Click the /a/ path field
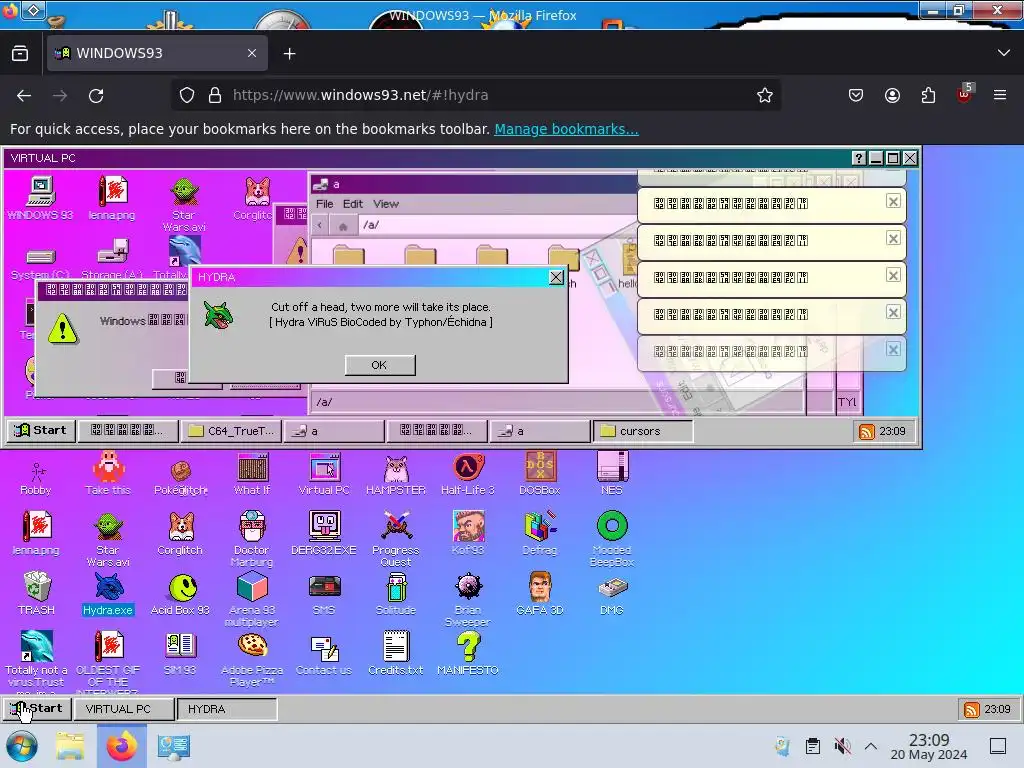 tap(496, 225)
